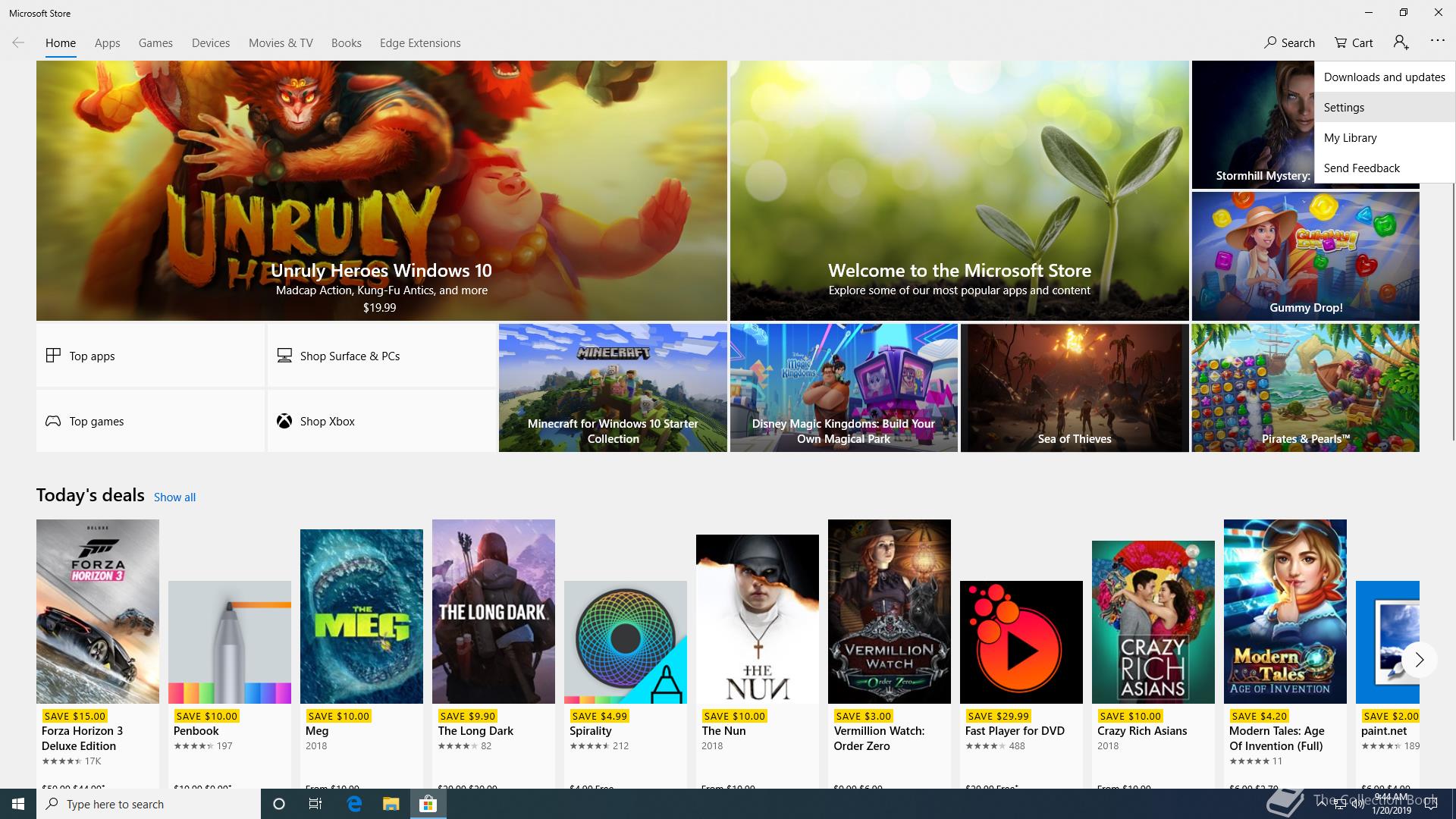
Task: Click the Top apps button
Action: click(150, 356)
